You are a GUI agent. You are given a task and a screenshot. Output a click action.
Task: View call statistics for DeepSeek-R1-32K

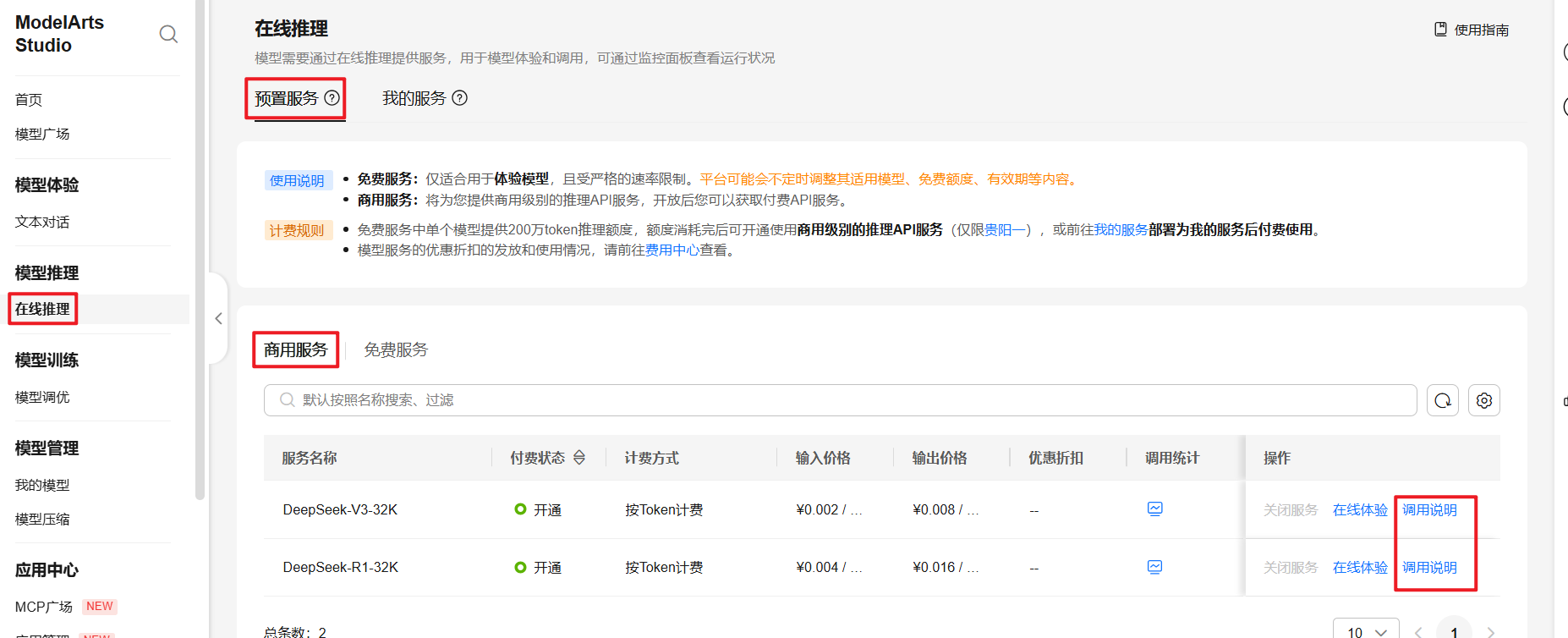tap(1155, 567)
